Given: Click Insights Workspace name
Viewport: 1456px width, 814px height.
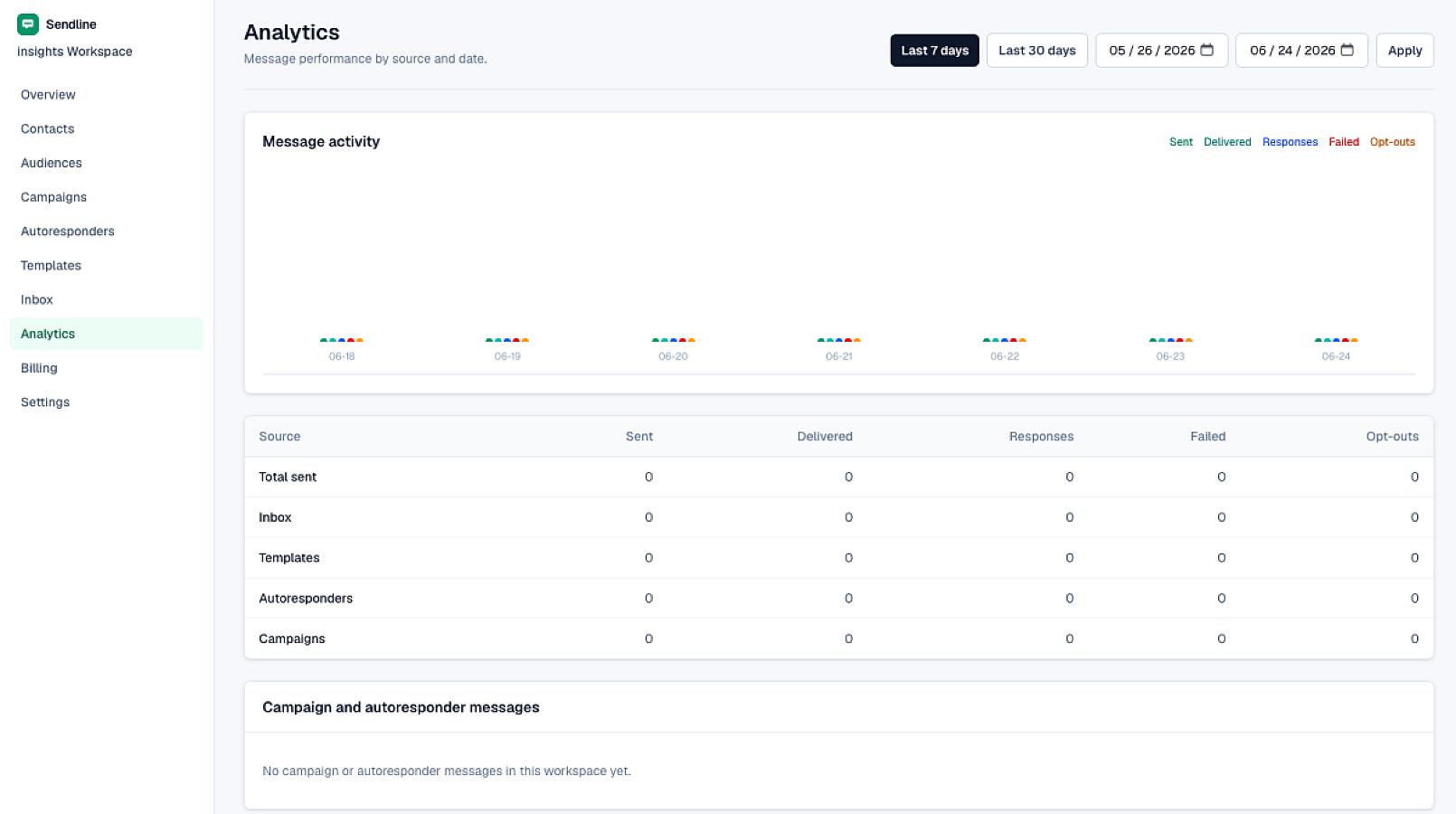Looking at the screenshot, I should click(75, 52).
